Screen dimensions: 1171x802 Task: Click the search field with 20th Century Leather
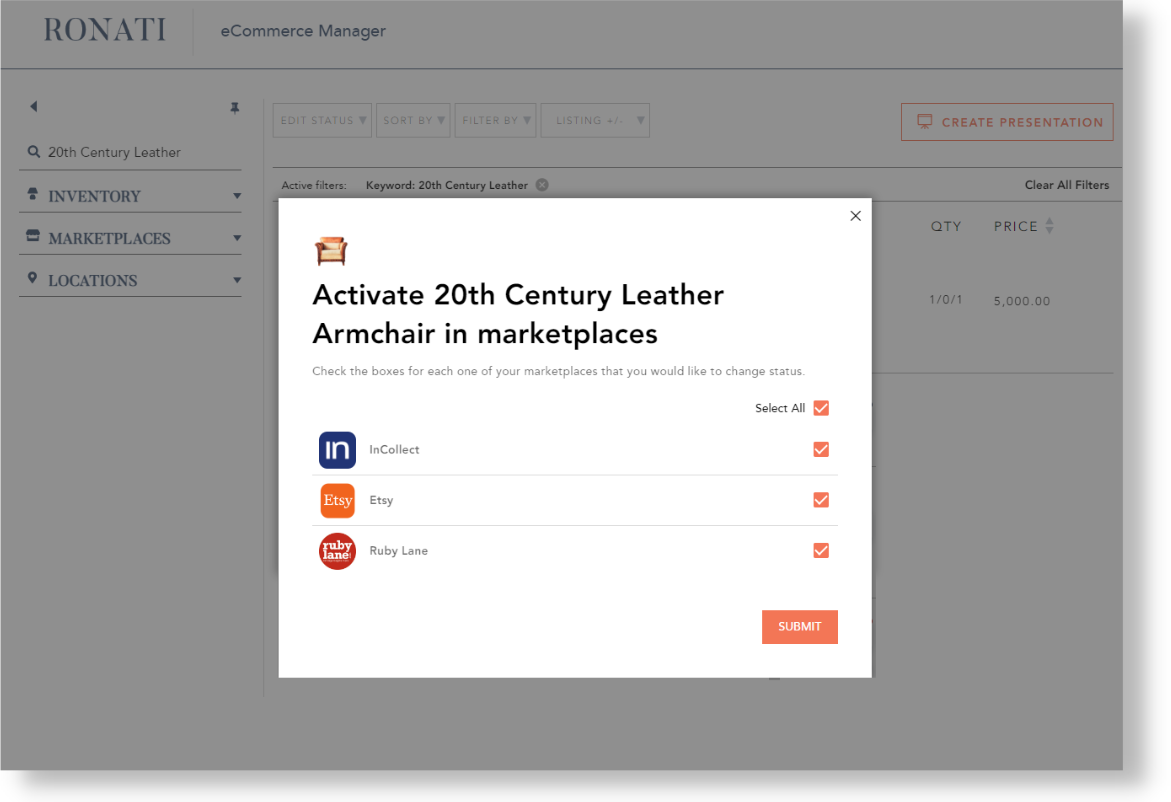[x=130, y=152]
